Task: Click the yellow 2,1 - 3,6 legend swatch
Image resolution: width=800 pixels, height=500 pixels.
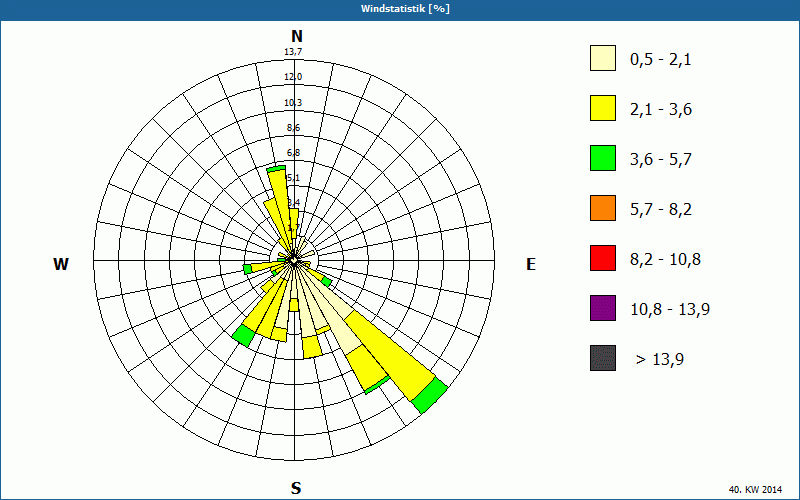Action: click(603, 108)
